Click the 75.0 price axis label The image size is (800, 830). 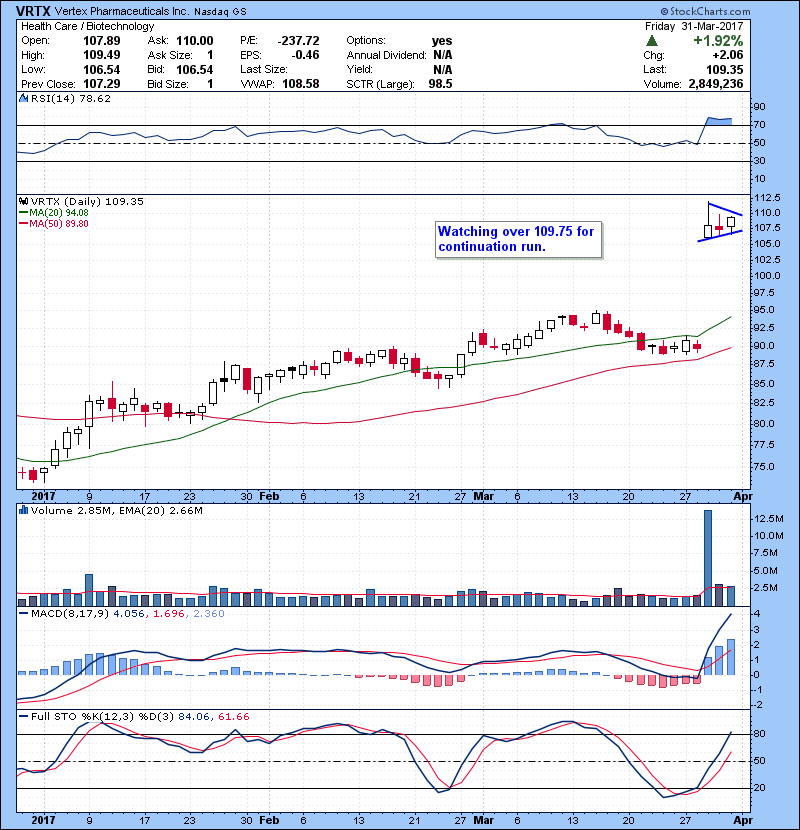click(x=764, y=466)
